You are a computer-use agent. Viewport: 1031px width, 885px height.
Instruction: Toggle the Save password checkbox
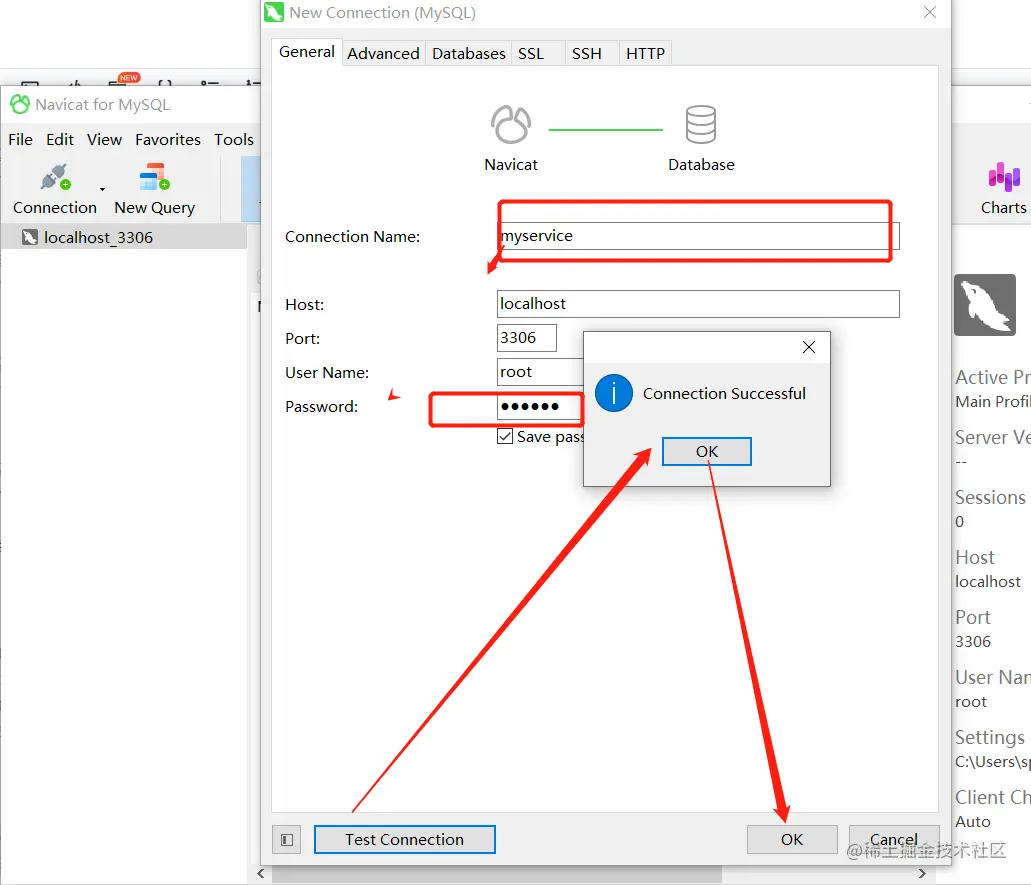[505, 437]
